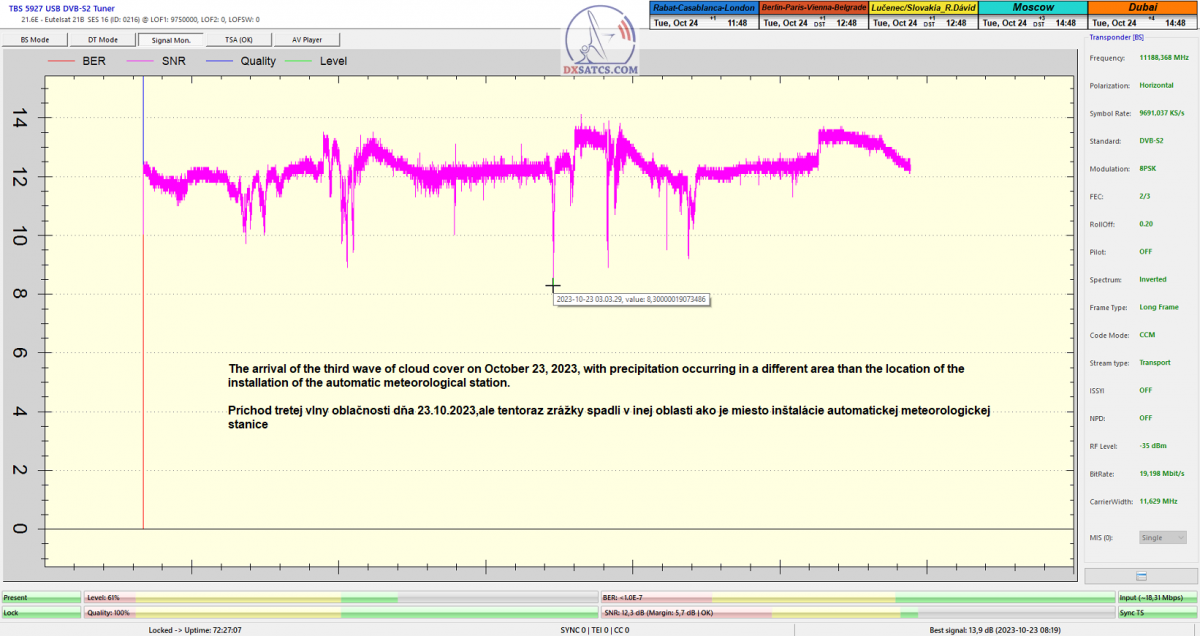Click the collapse button below the transponder panel
The image size is (1200, 636).
pos(1140,576)
